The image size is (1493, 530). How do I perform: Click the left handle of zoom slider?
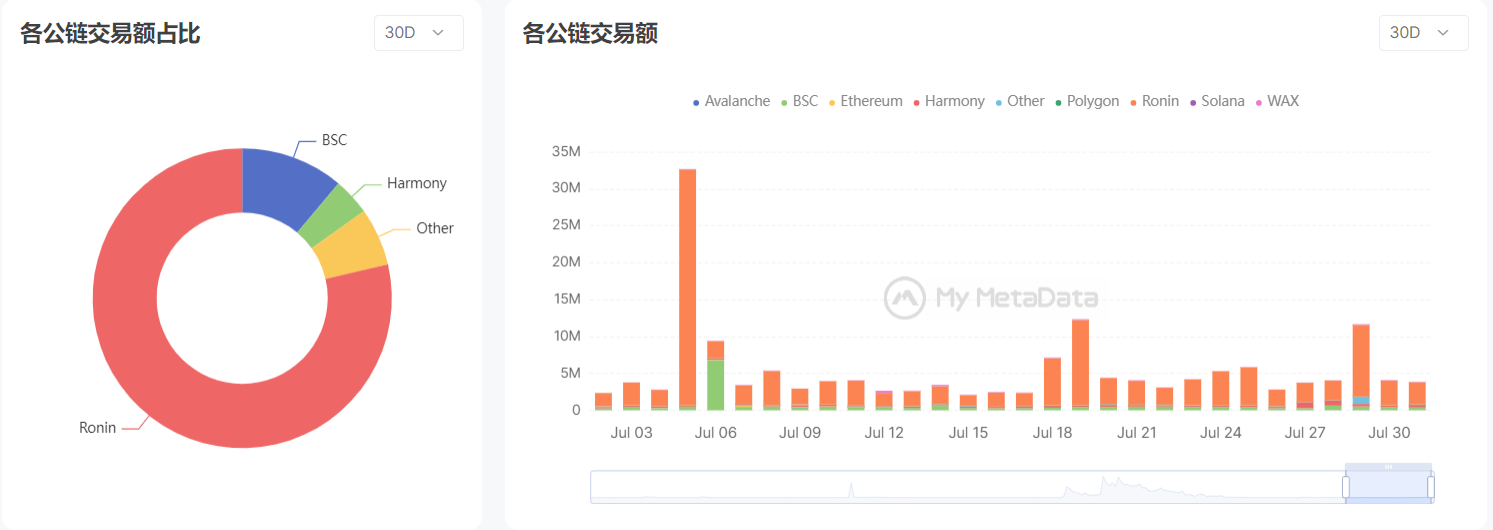tap(1345, 487)
